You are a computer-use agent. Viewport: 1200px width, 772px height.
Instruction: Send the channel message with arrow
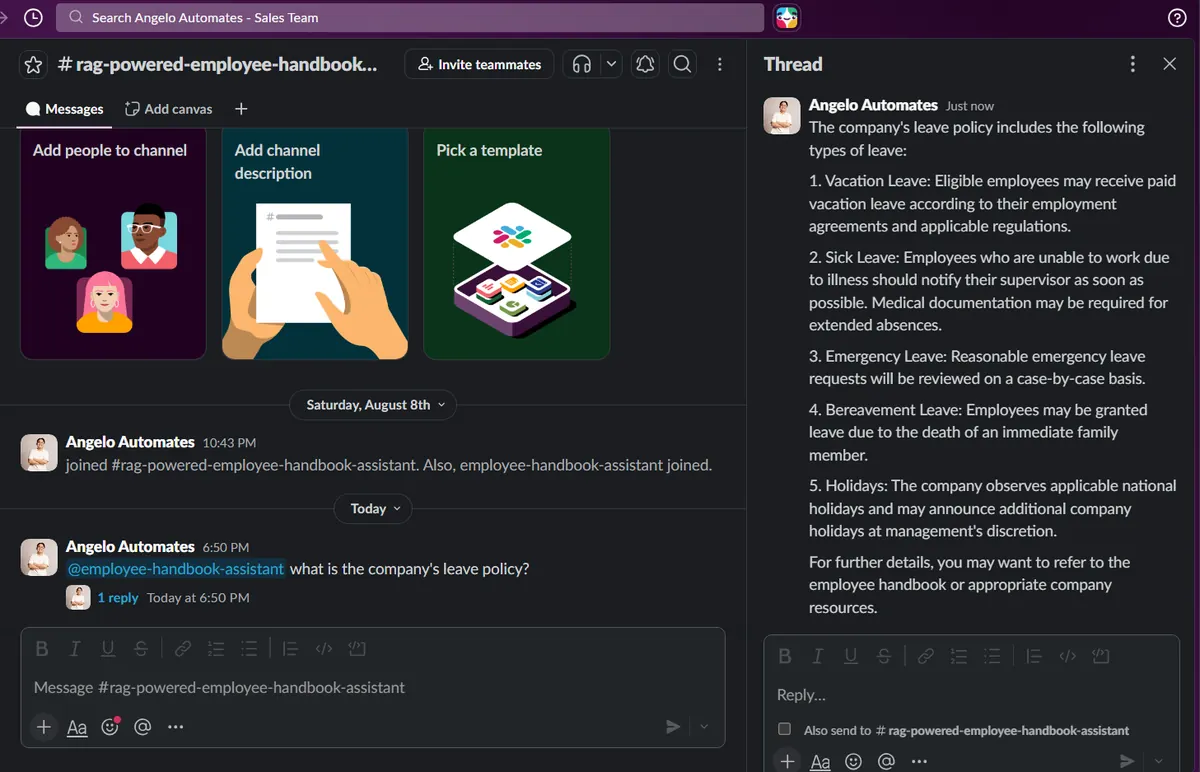pos(673,727)
